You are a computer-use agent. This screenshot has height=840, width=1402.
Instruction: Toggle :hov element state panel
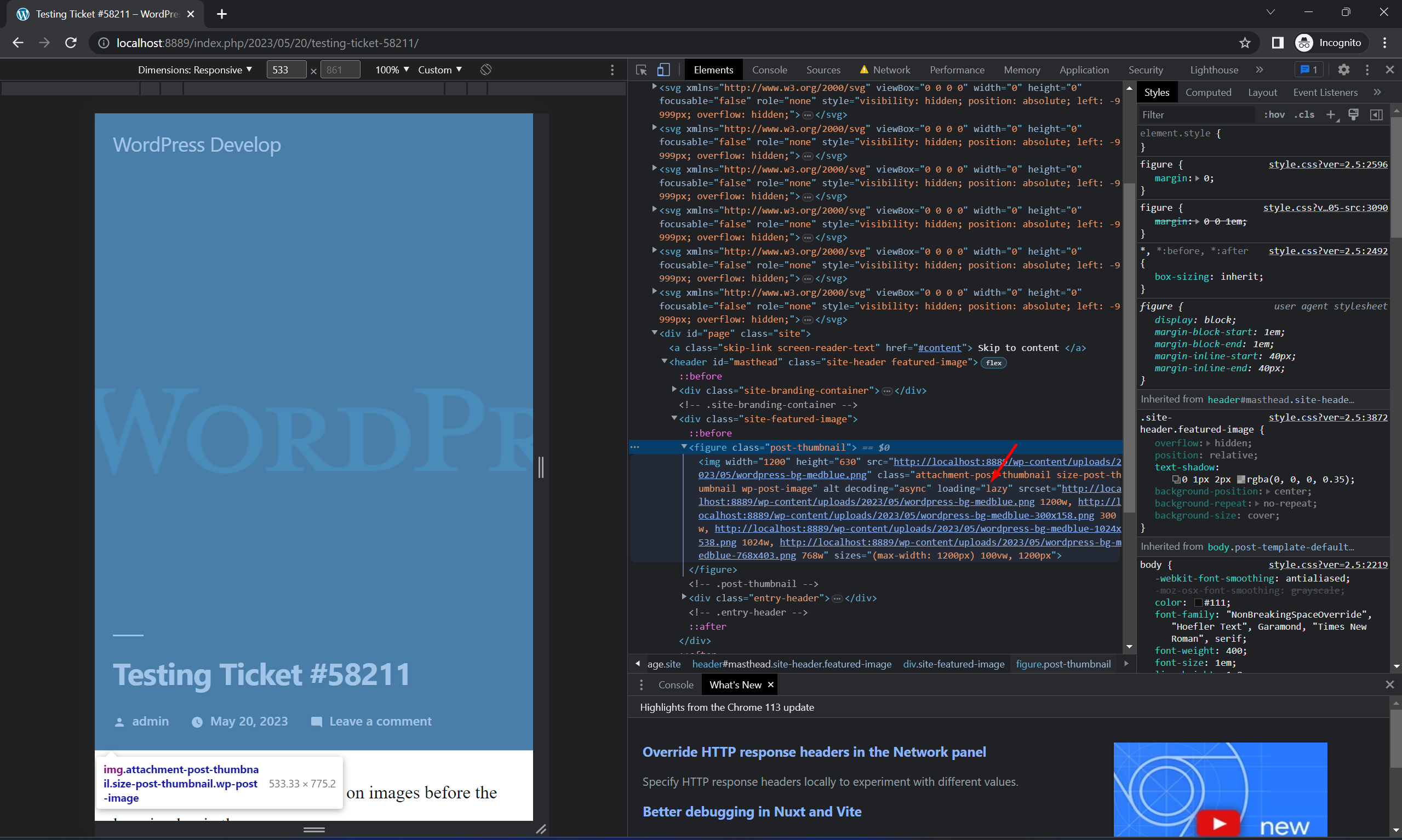click(1274, 114)
